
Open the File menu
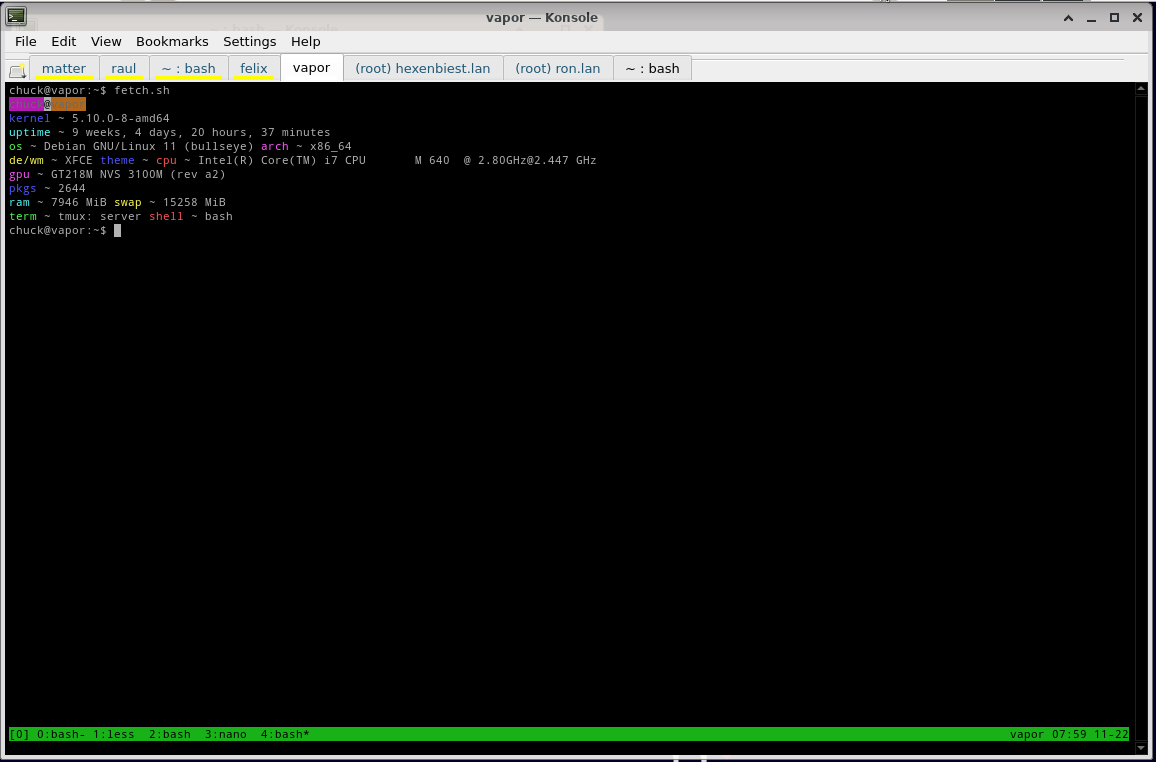(x=25, y=41)
